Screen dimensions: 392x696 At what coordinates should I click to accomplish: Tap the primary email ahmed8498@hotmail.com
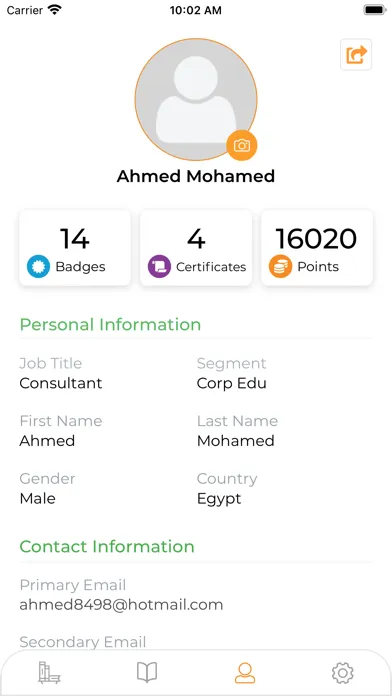[121, 605]
